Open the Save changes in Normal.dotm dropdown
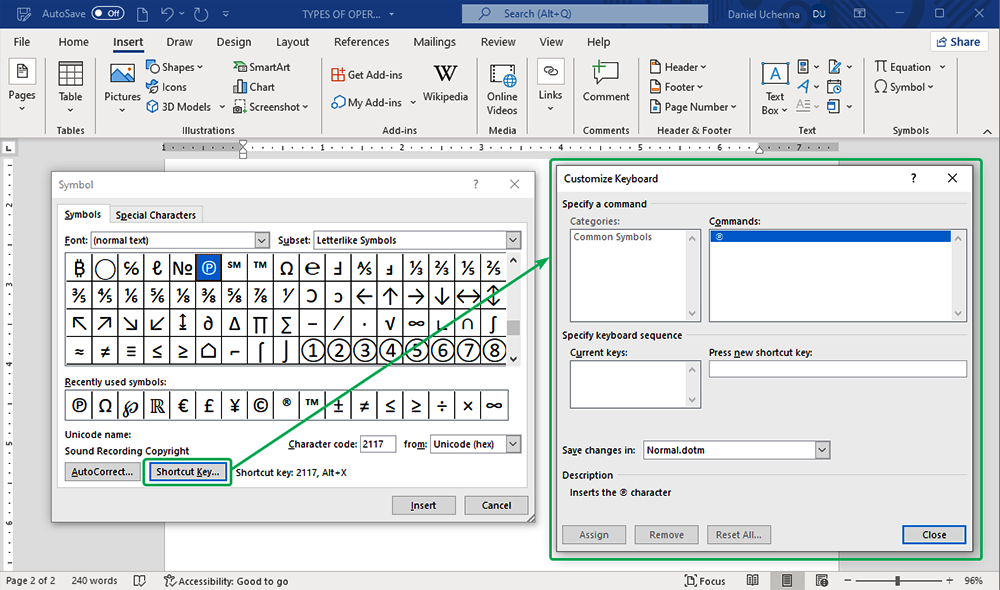The image size is (1000, 590). 822,450
